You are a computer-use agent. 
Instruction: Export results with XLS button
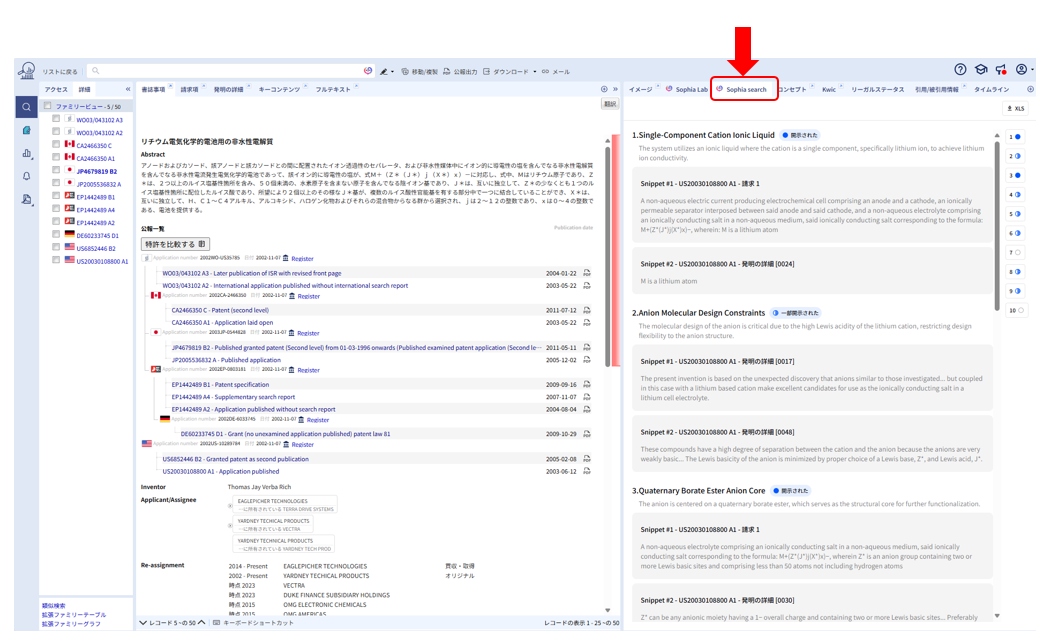(x=1016, y=108)
